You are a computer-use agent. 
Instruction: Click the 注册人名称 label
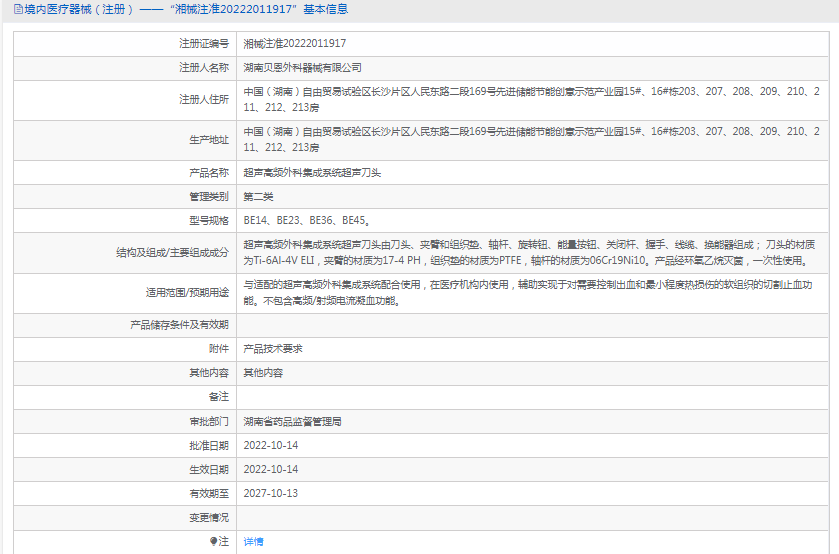pyautogui.click(x=204, y=67)
